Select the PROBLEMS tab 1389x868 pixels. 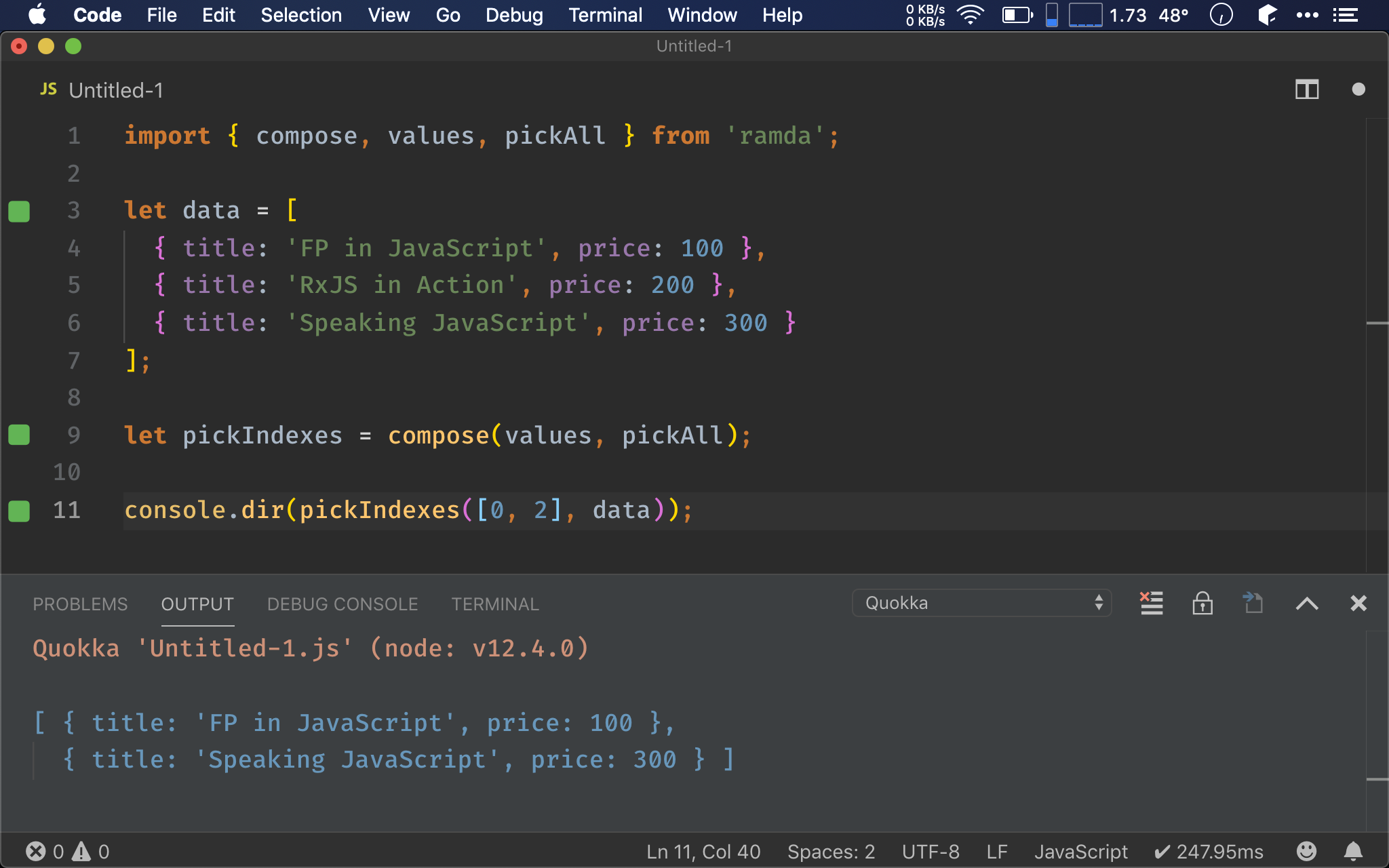click(80, 604)
